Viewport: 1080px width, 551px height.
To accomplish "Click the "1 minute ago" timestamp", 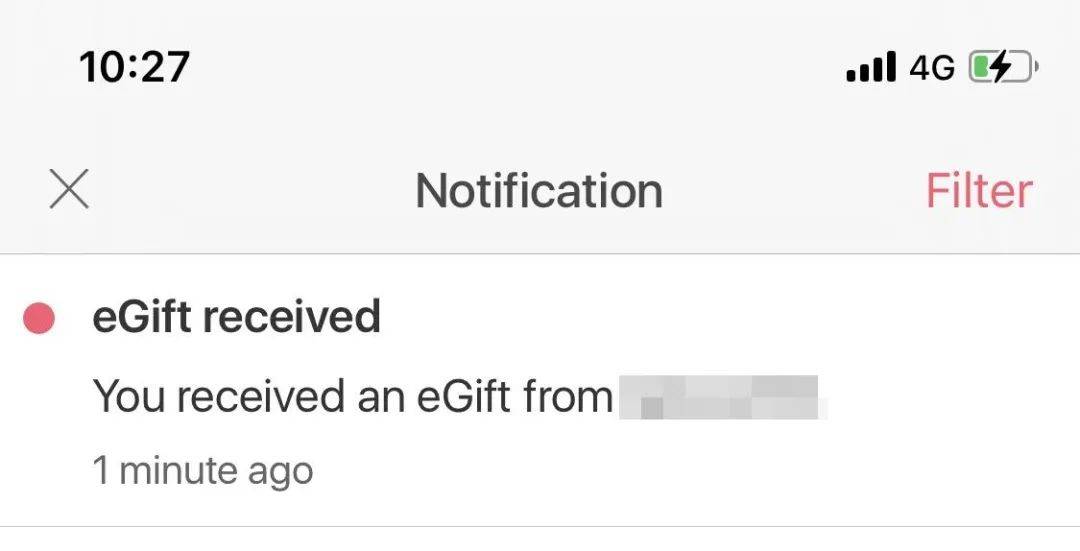I will tap(202, 470).
